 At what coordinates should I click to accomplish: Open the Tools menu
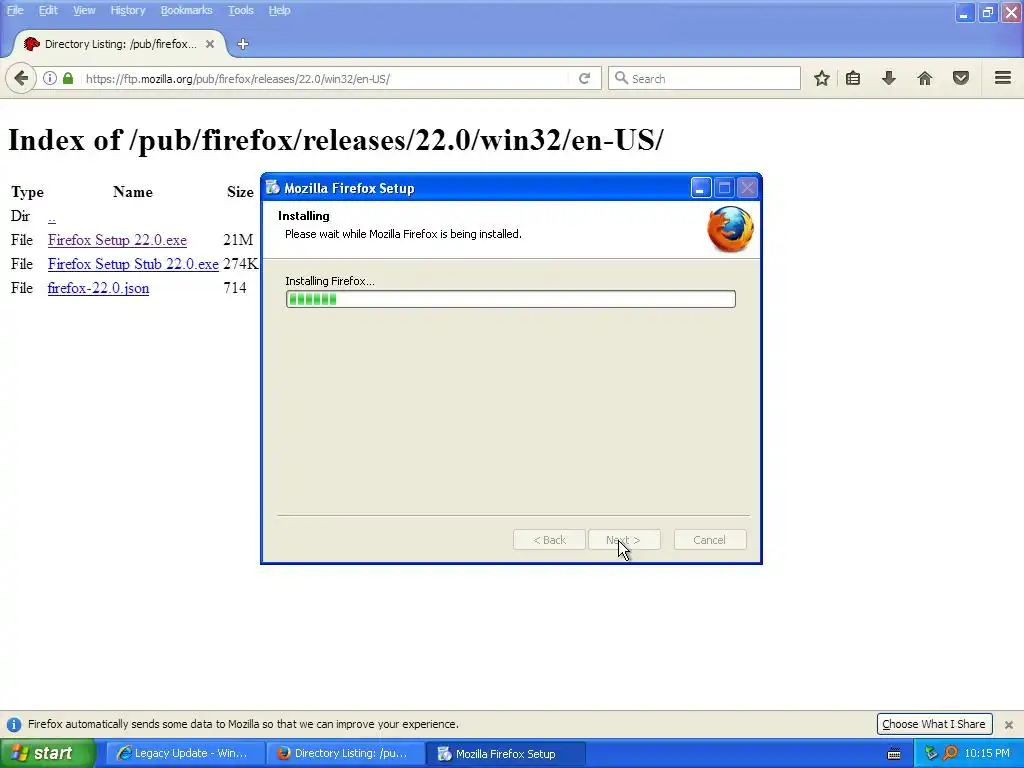240,10
